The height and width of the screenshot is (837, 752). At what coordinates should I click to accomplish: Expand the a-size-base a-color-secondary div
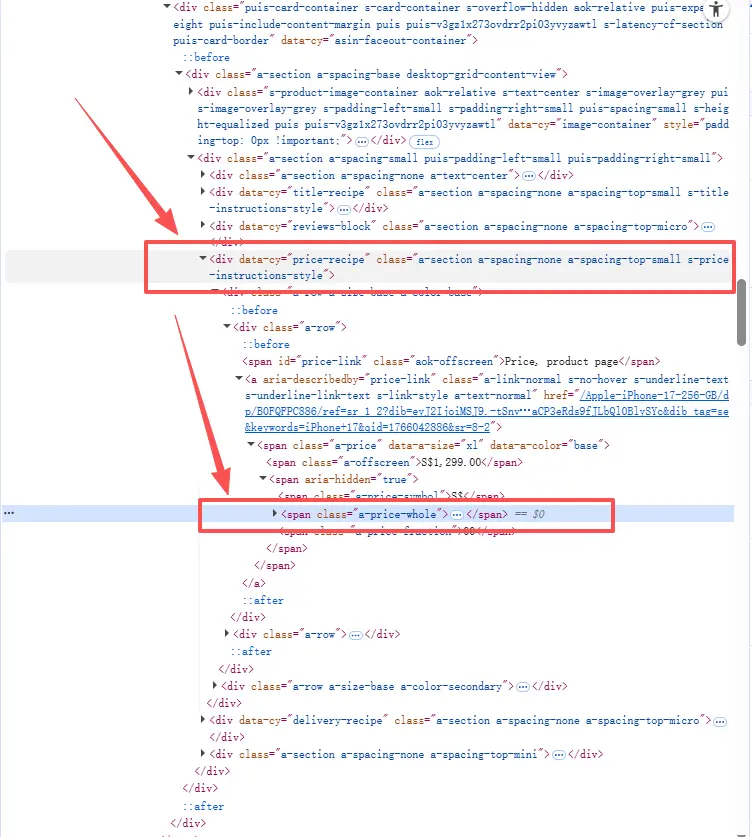click(x=215, y=685)
